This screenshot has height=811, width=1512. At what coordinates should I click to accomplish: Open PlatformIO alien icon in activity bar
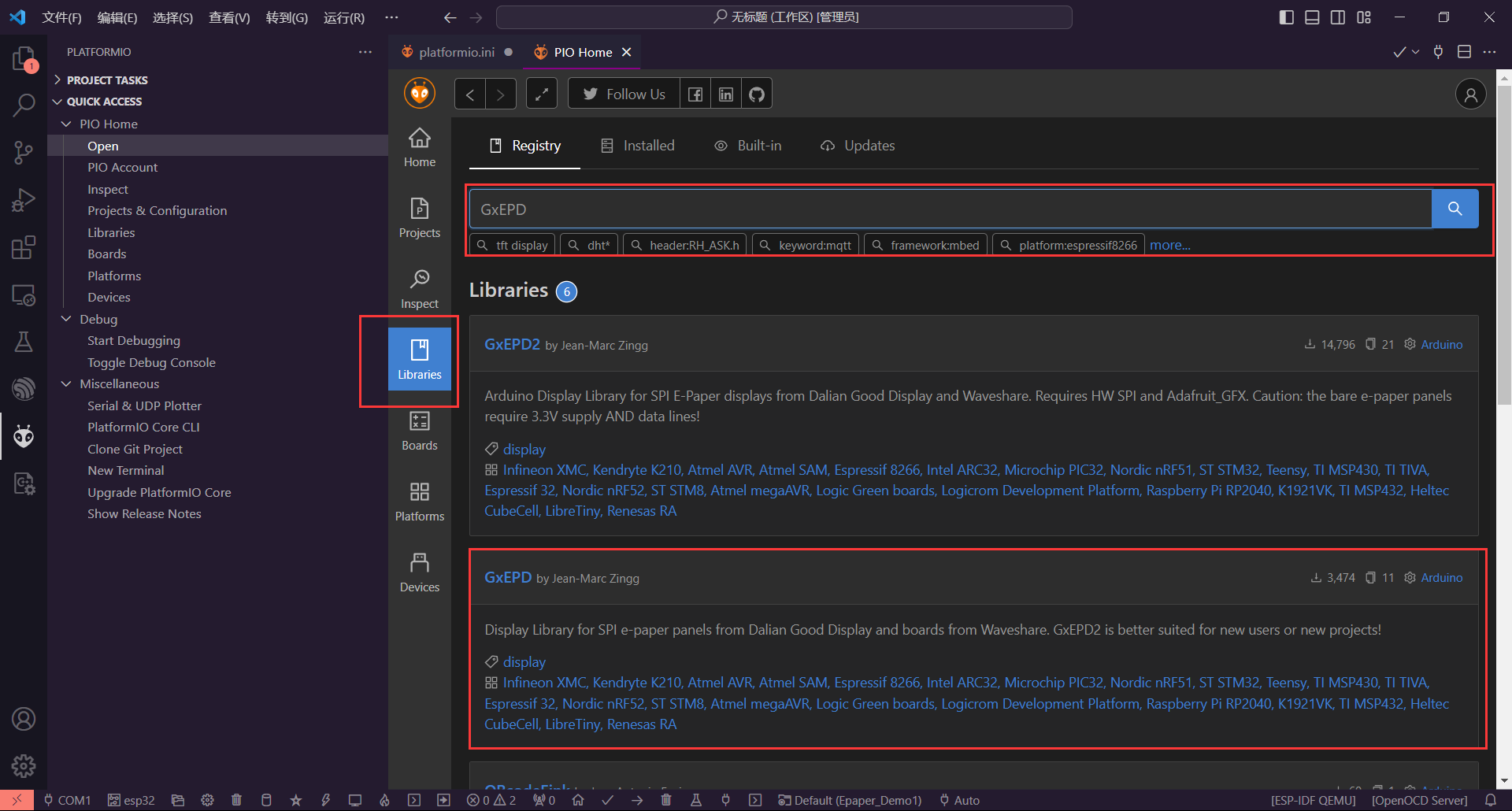pos(24,435)
